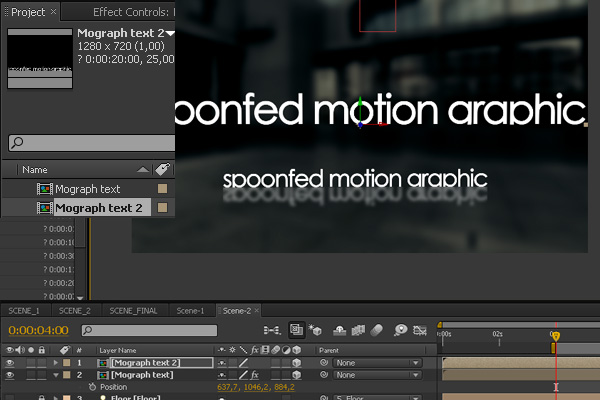The width and height of the screenshot is (600, 400).
Task: Expand Mograph text 2 layer properties
Action: (x=56, y=362)
